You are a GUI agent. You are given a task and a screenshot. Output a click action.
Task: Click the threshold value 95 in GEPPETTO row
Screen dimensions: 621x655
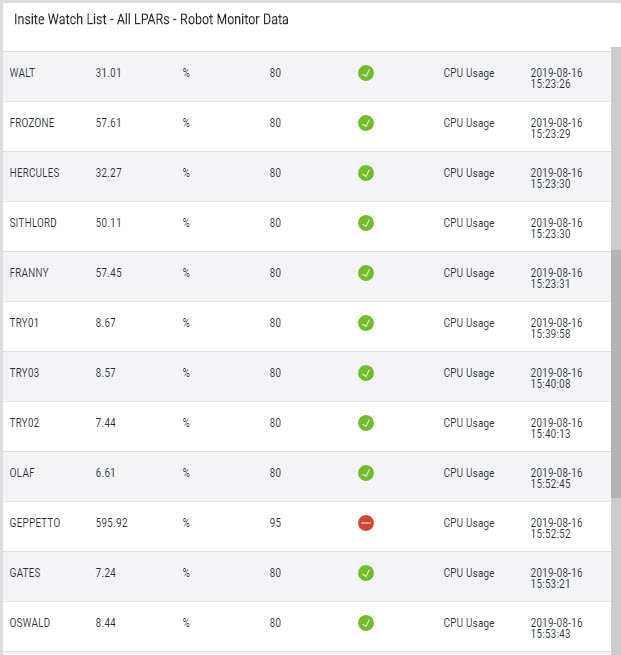275,523
